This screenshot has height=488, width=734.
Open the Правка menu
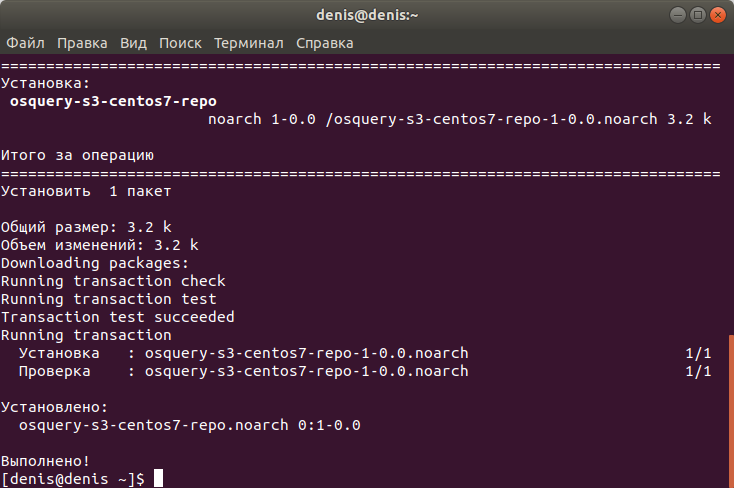pos(82,43)
